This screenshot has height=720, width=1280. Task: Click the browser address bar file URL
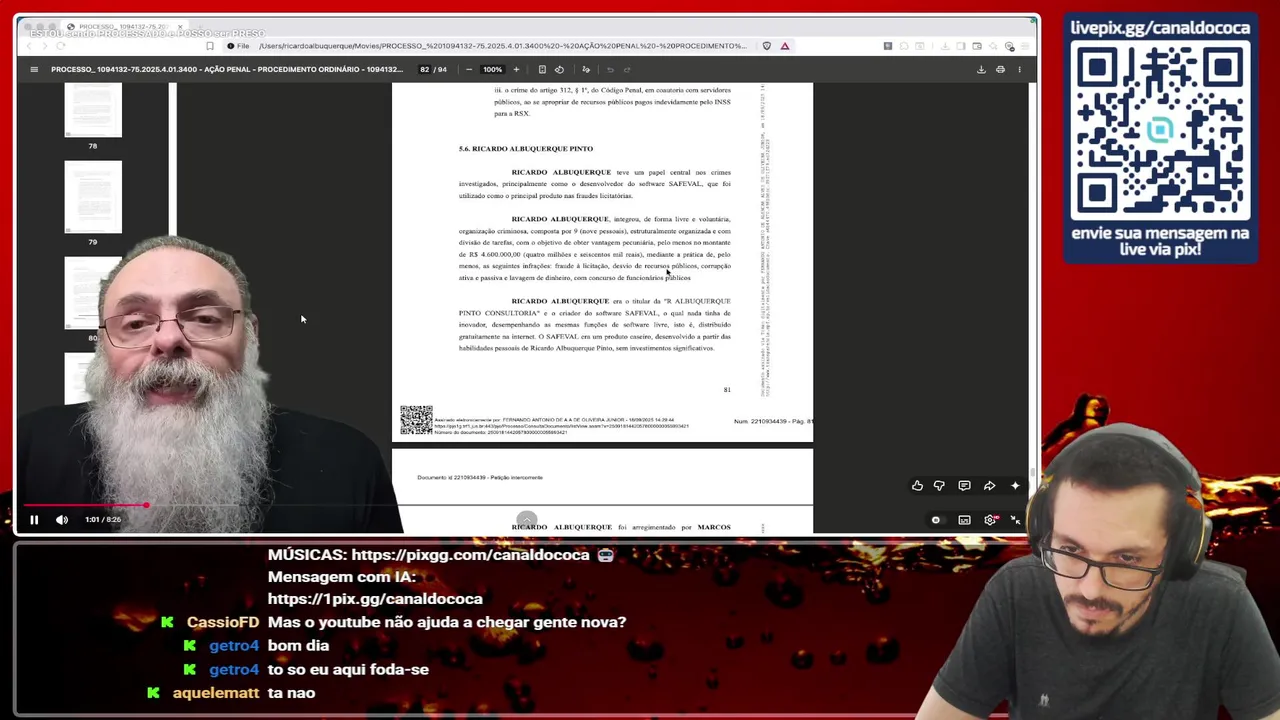(503, 46)
